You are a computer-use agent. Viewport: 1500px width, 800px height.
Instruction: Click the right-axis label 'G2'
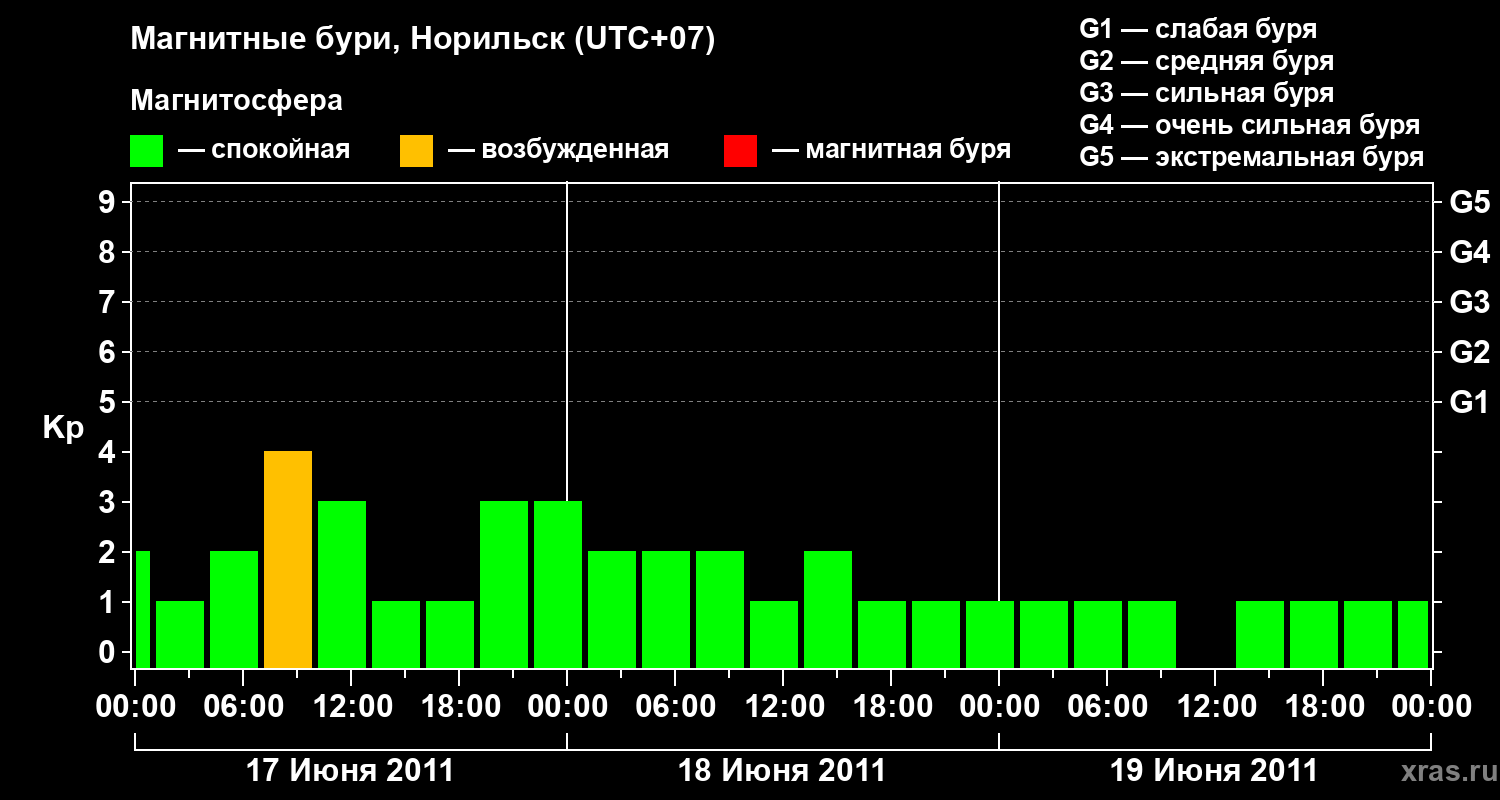click(x=1469, y=352)
